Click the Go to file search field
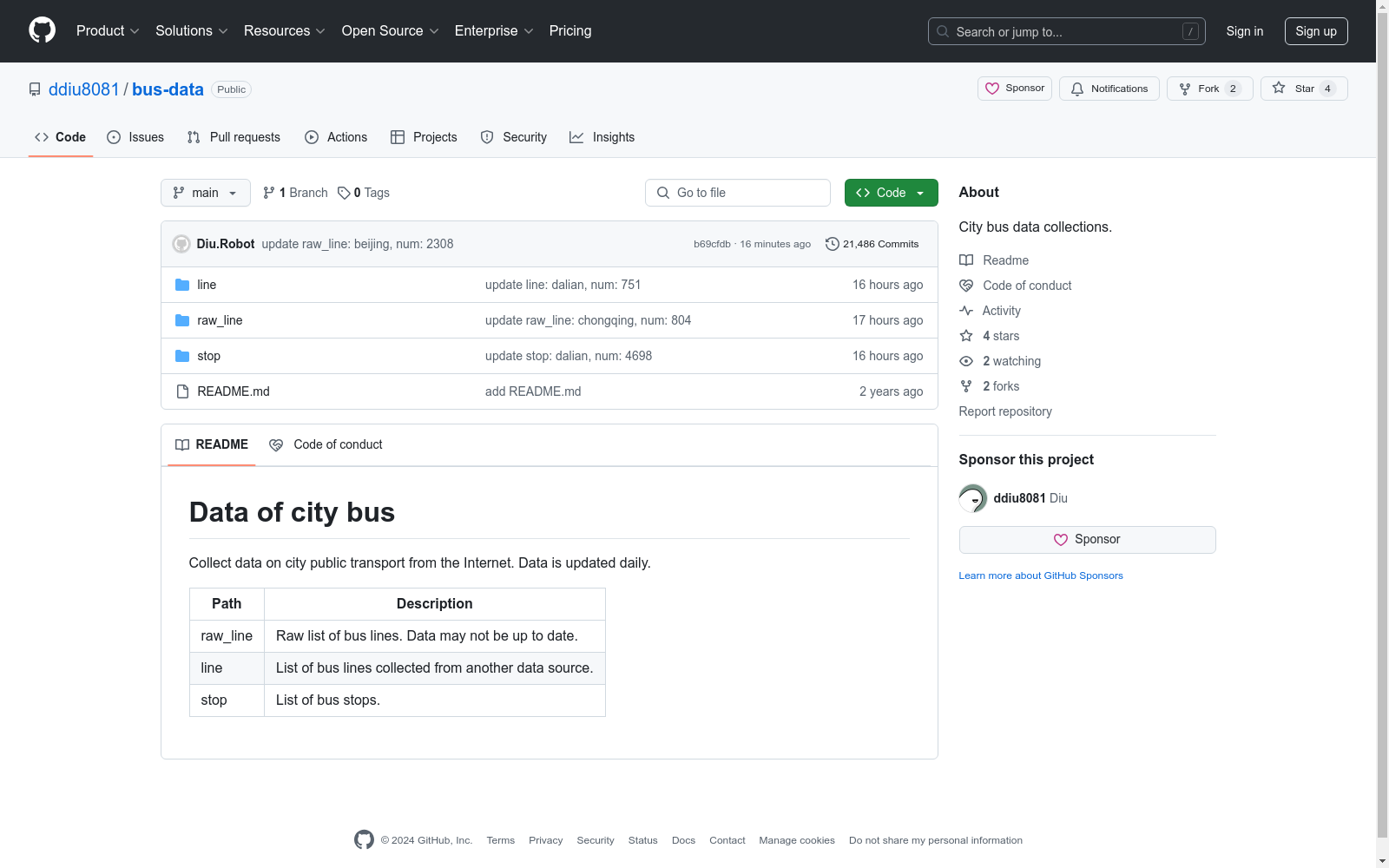 pos(738,193)
